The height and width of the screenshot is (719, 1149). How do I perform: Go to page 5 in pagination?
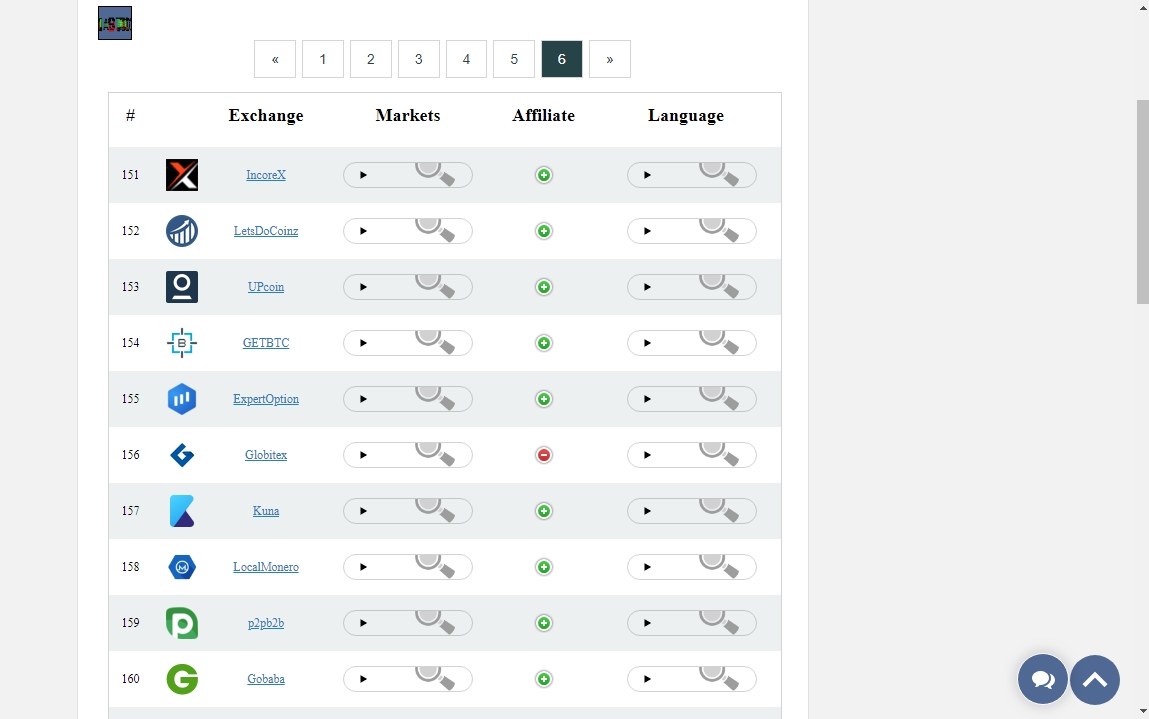pyautogui.click(x=514, y=59)
